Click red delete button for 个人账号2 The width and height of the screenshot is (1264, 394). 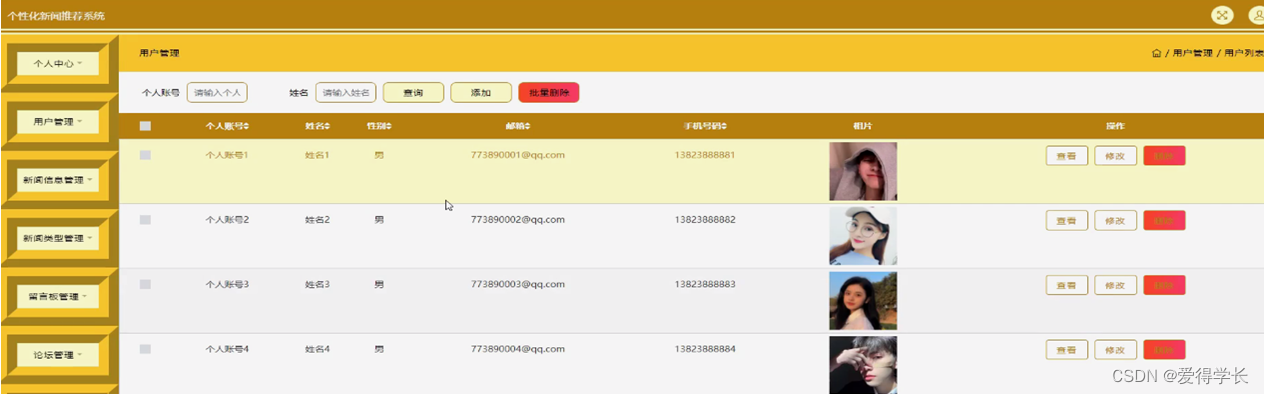coord(1164,220)
